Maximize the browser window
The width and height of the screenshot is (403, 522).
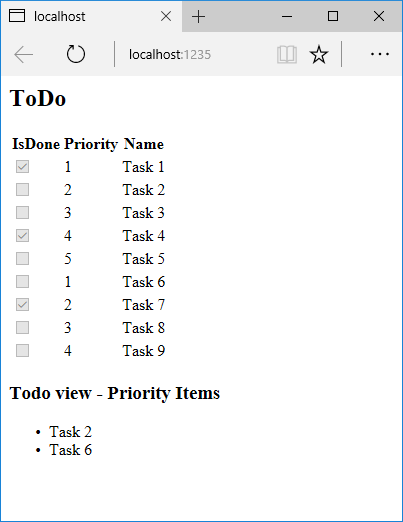coord(333,16)
